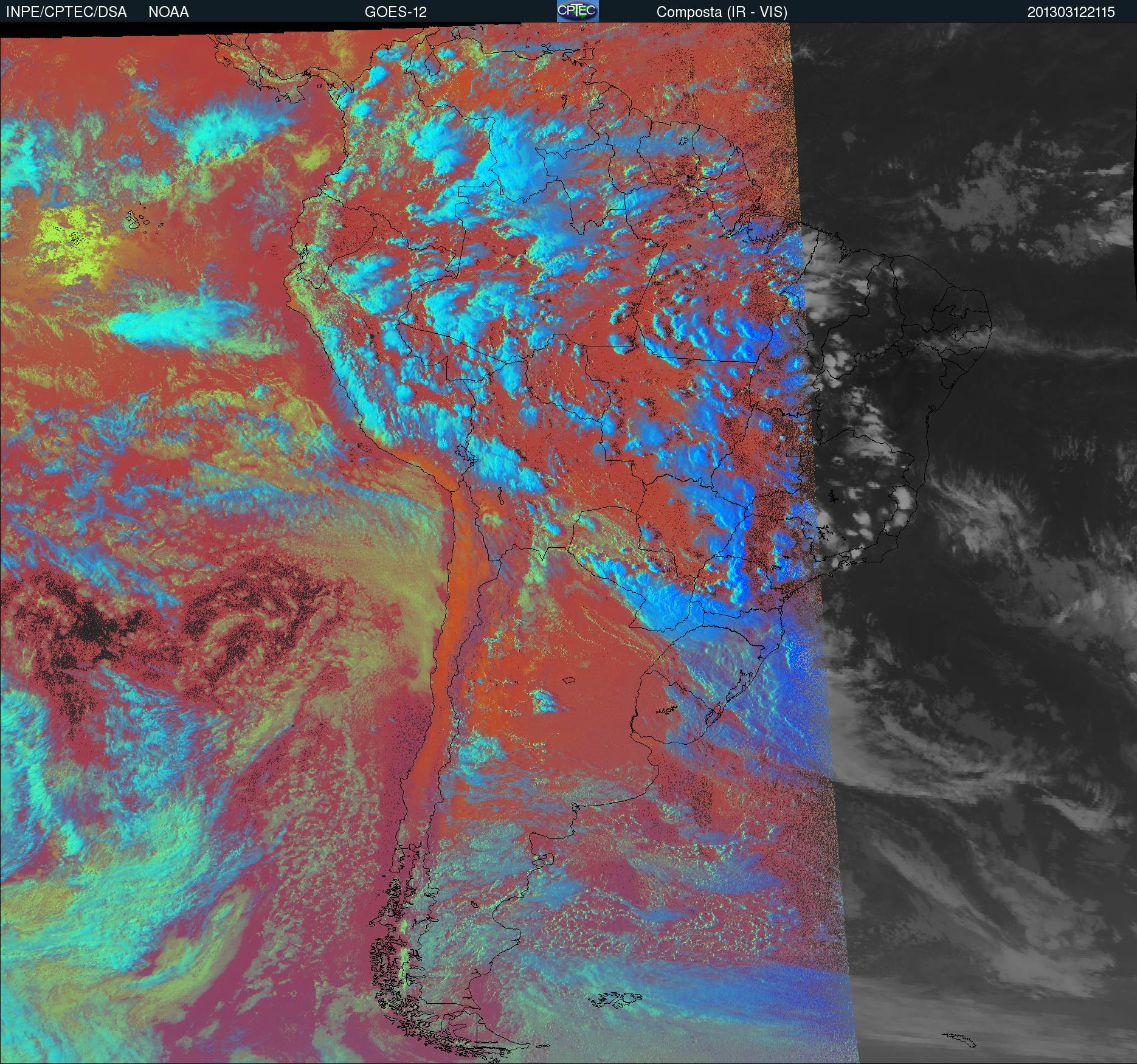Click the GOES-12 satellite label

pyautogui.click(x=396, y=12)
